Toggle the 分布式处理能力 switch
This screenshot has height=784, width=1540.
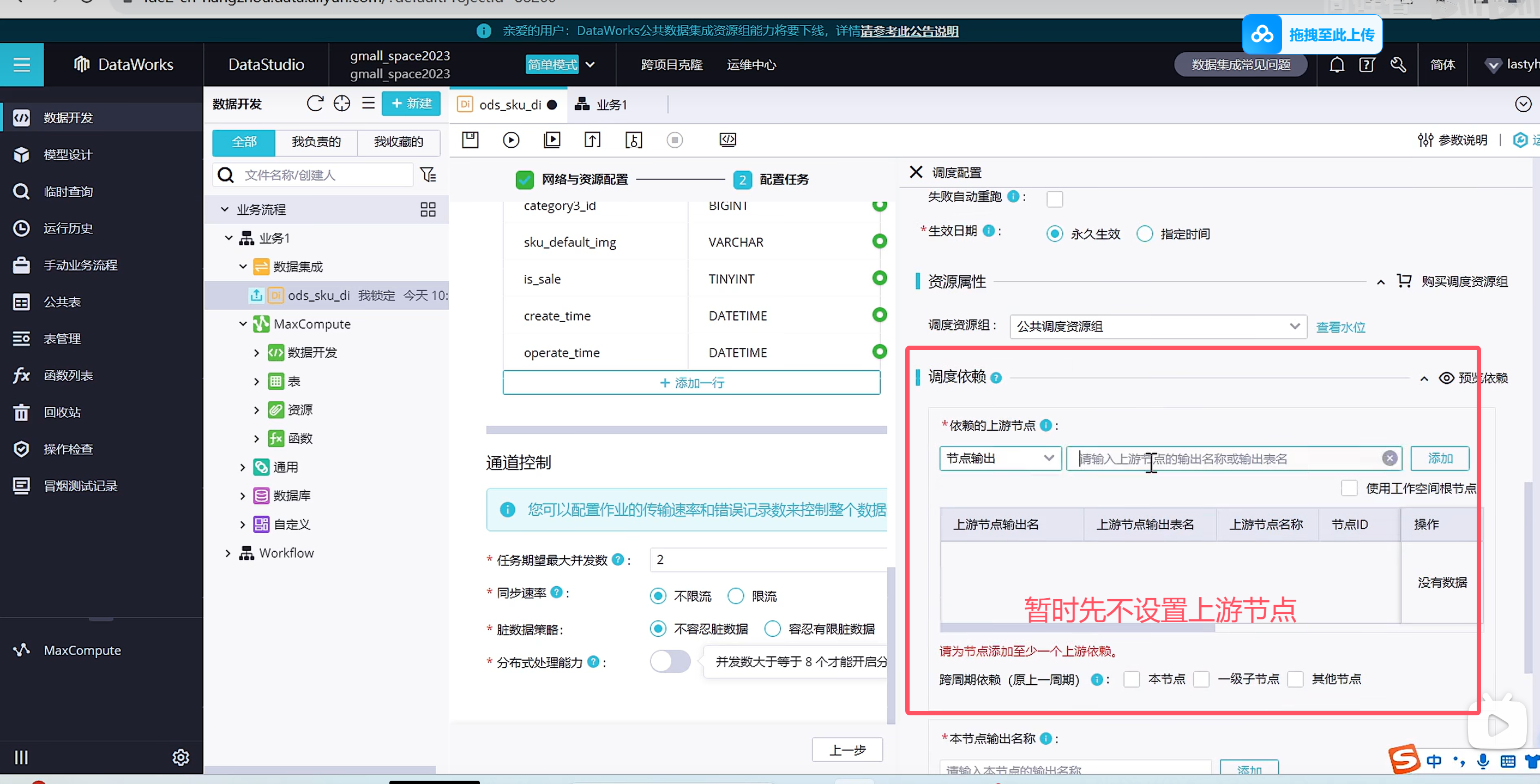(x=670, y=661)
